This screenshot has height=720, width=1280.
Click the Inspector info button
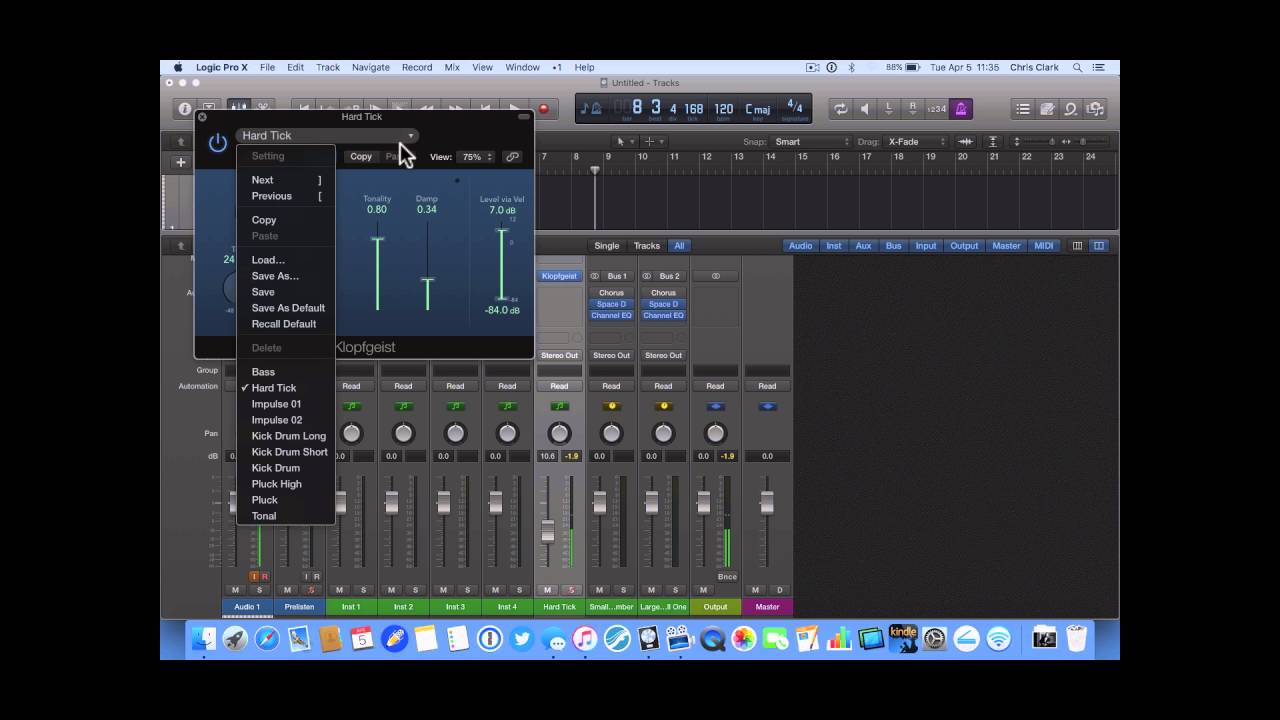click(185, 109)
